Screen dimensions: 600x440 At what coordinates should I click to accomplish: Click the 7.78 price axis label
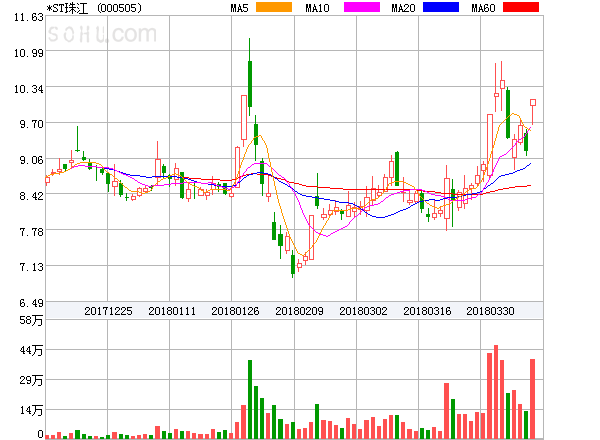click(x=31, y=232)
